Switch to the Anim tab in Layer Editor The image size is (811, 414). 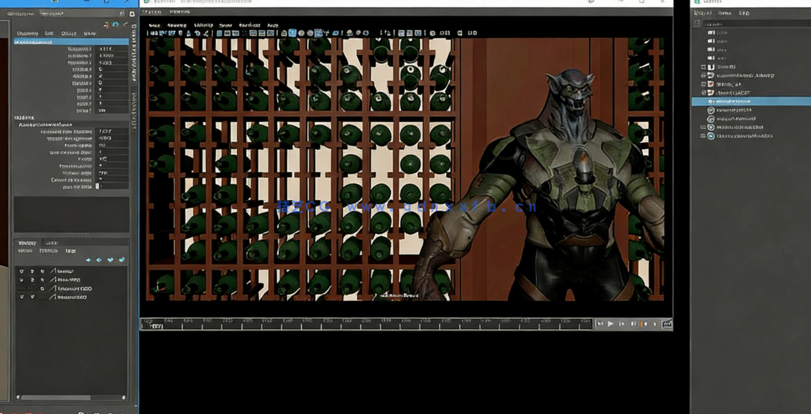(51, 243)
